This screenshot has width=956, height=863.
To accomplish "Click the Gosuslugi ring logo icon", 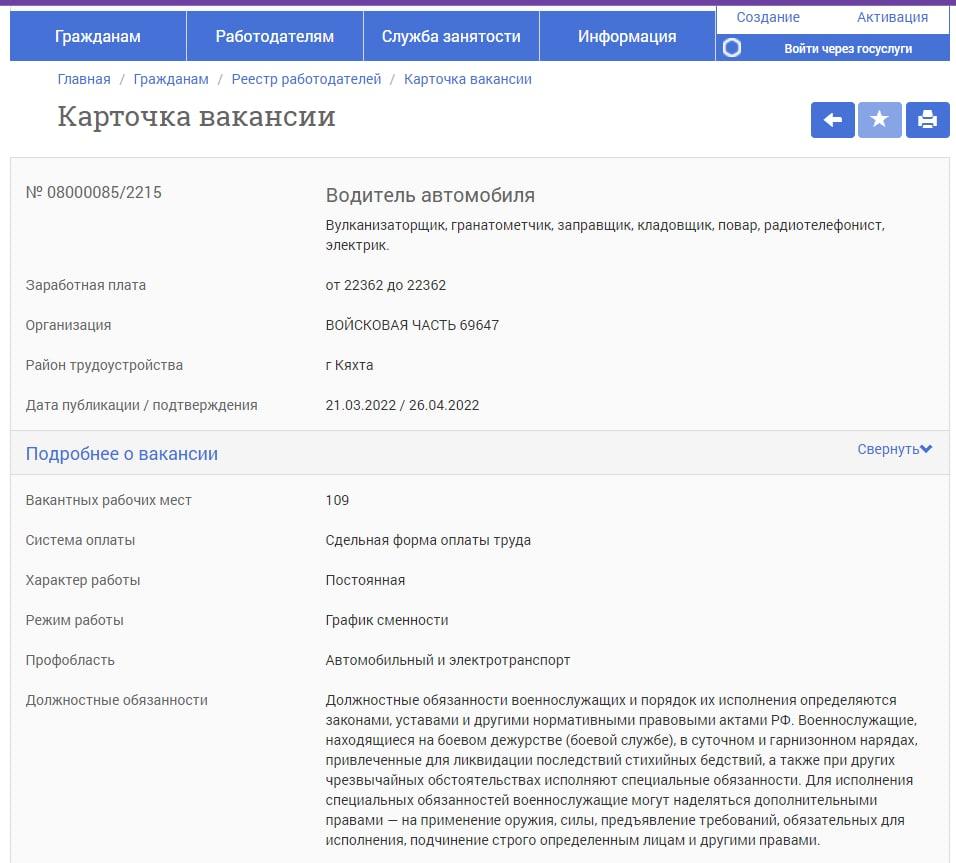I will click(x=731, y=47).
